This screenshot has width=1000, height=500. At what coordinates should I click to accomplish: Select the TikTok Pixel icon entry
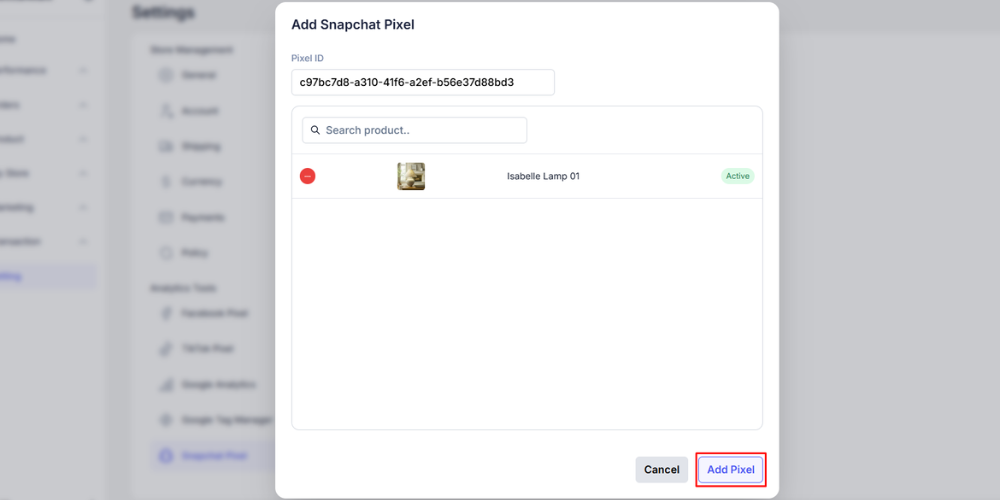[166, 349]
